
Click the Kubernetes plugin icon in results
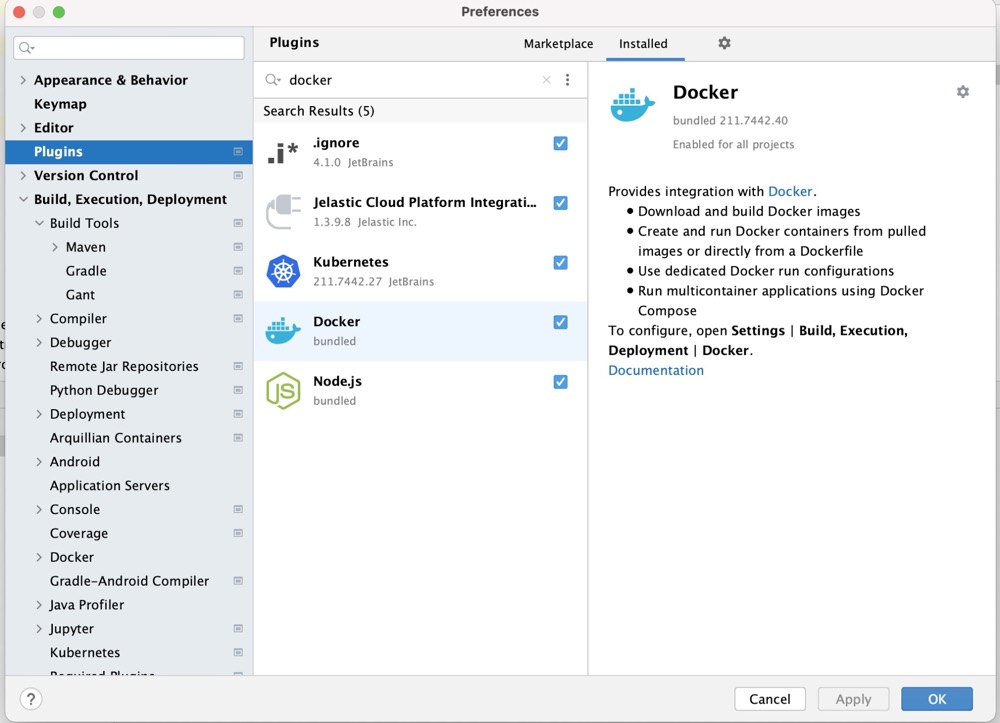click(283, 271)
